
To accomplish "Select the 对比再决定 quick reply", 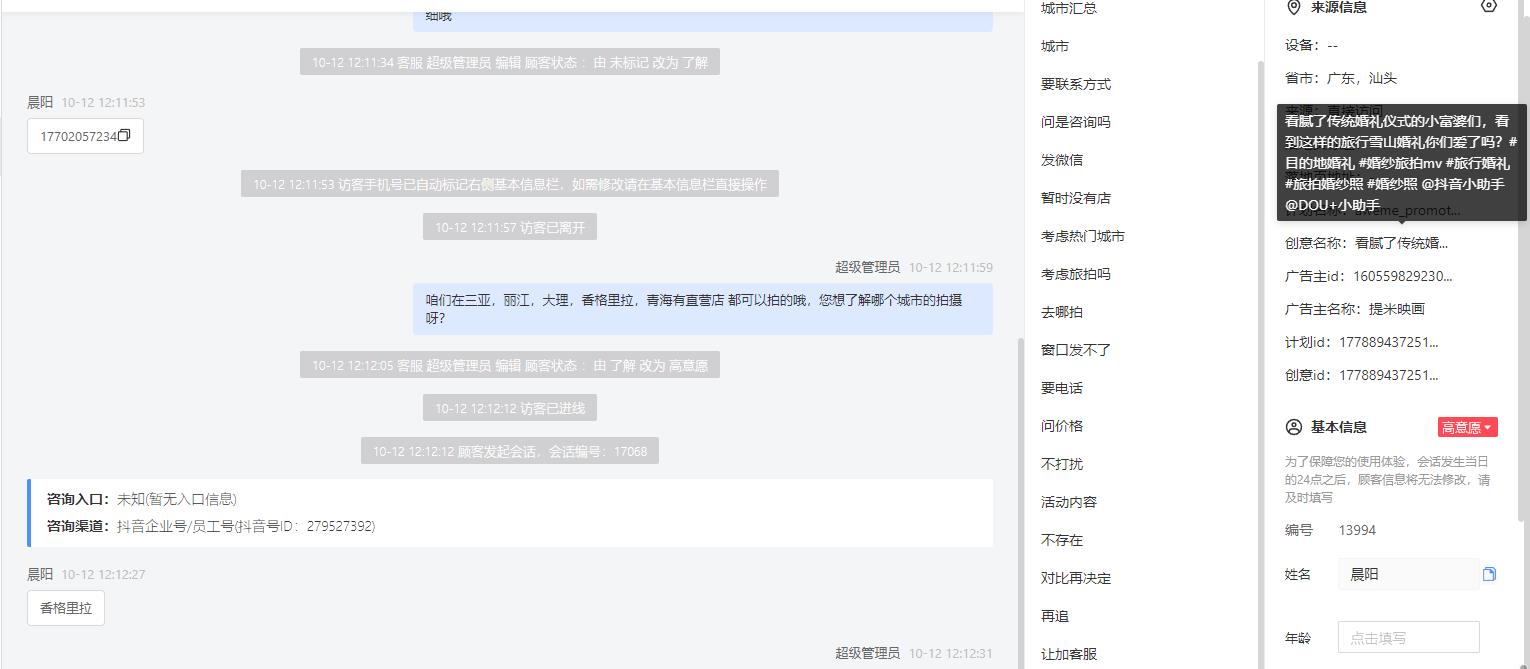I will click(x=1076, y=578).
